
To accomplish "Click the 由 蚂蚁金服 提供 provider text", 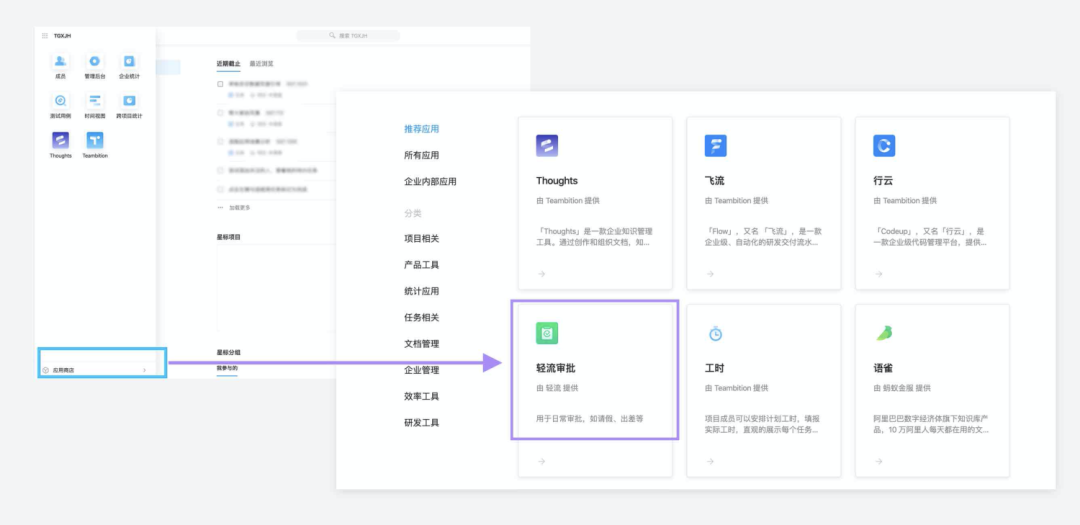I will 902,388.
